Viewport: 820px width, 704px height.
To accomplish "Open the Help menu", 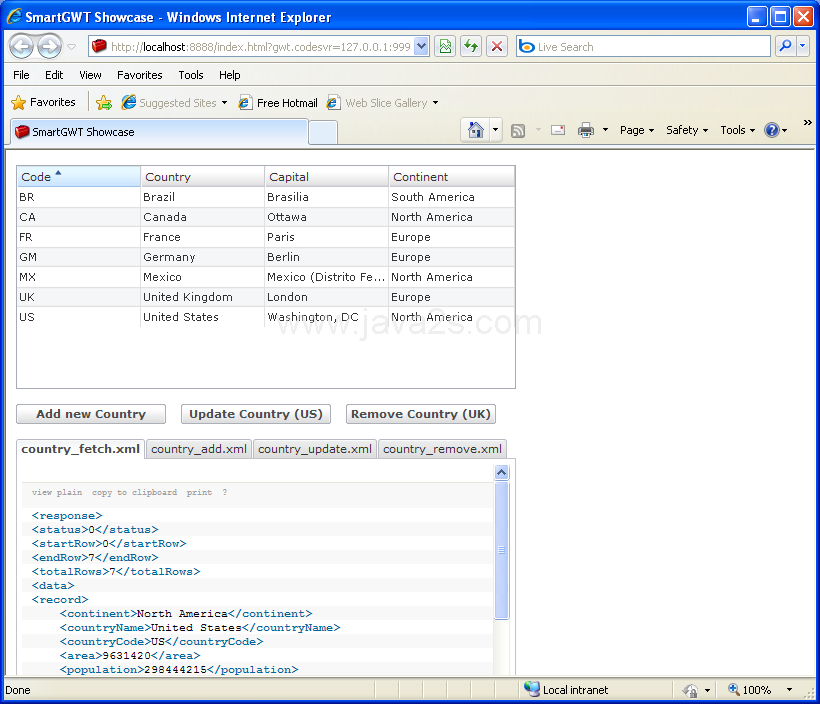I will click(230, 75).
